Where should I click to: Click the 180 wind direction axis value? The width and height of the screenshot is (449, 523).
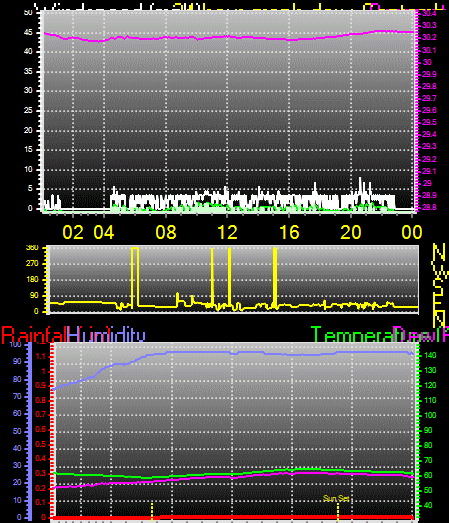32,280
